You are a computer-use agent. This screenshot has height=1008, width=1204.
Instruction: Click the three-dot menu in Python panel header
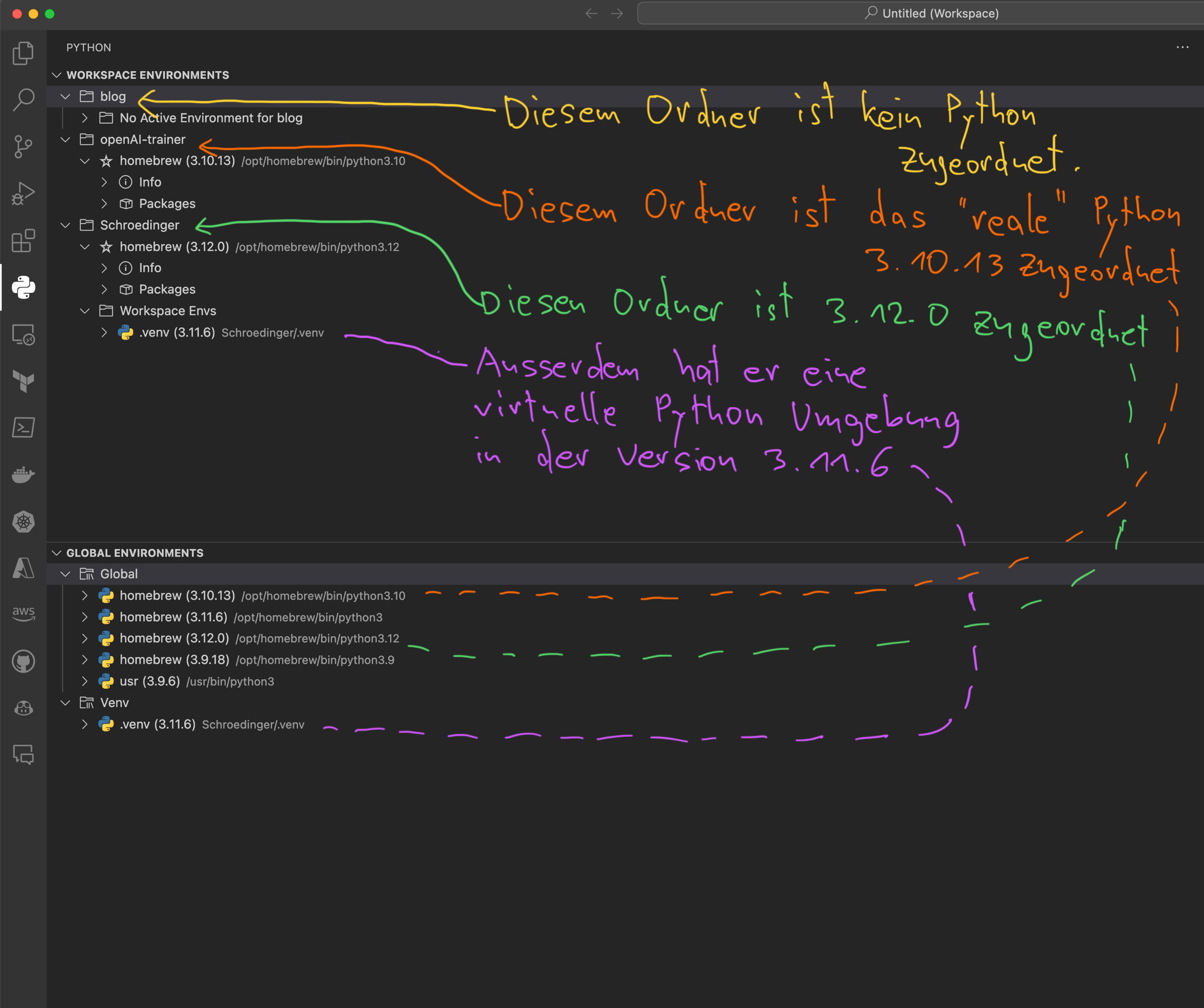1183,48
